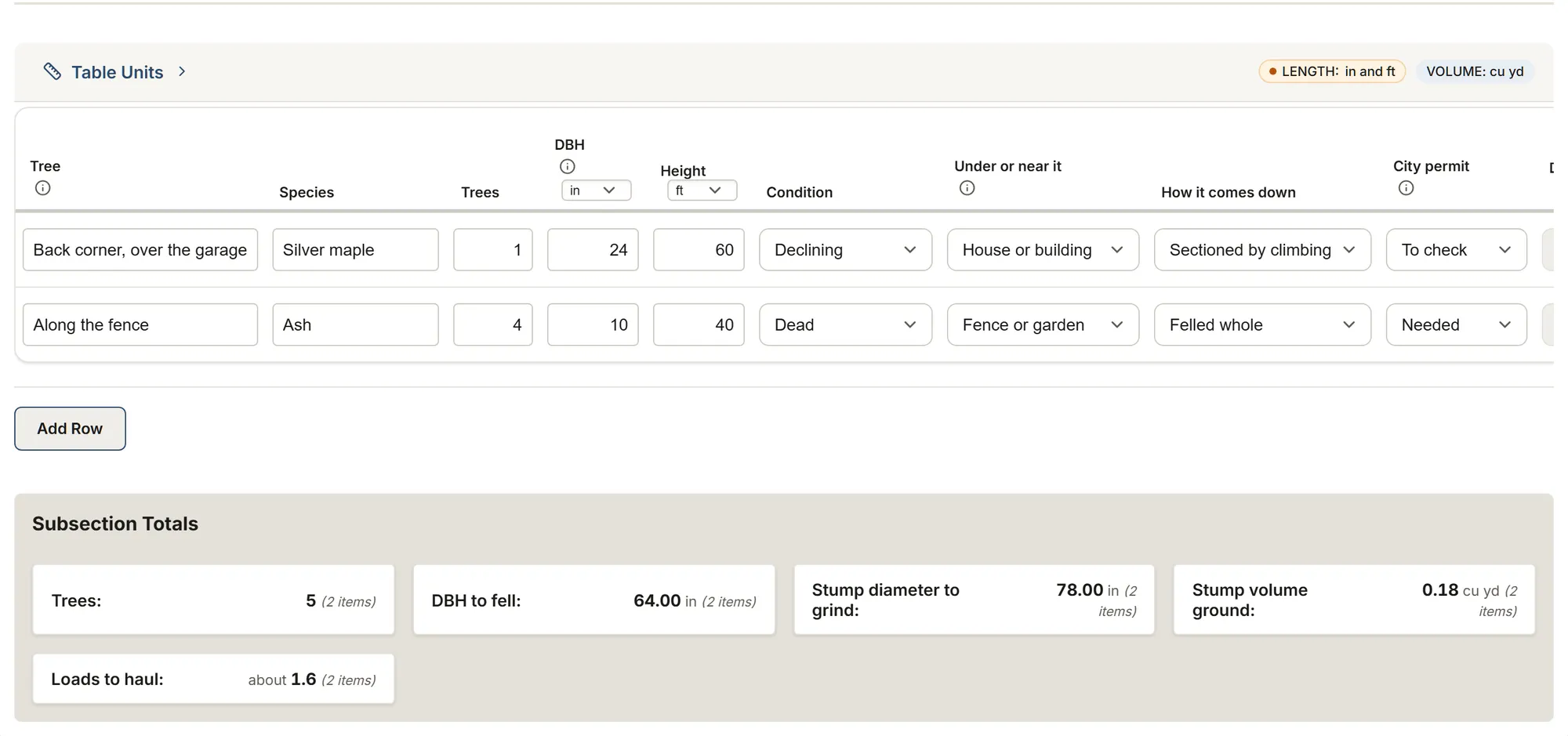
Task: Open the Fence or garden dropdown
Action: (1043, 324)
